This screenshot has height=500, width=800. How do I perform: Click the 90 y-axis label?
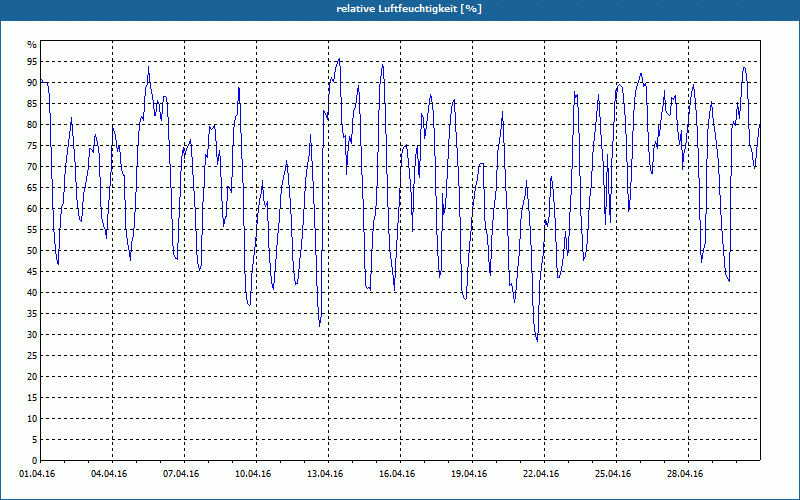click(x=32, y=83)
